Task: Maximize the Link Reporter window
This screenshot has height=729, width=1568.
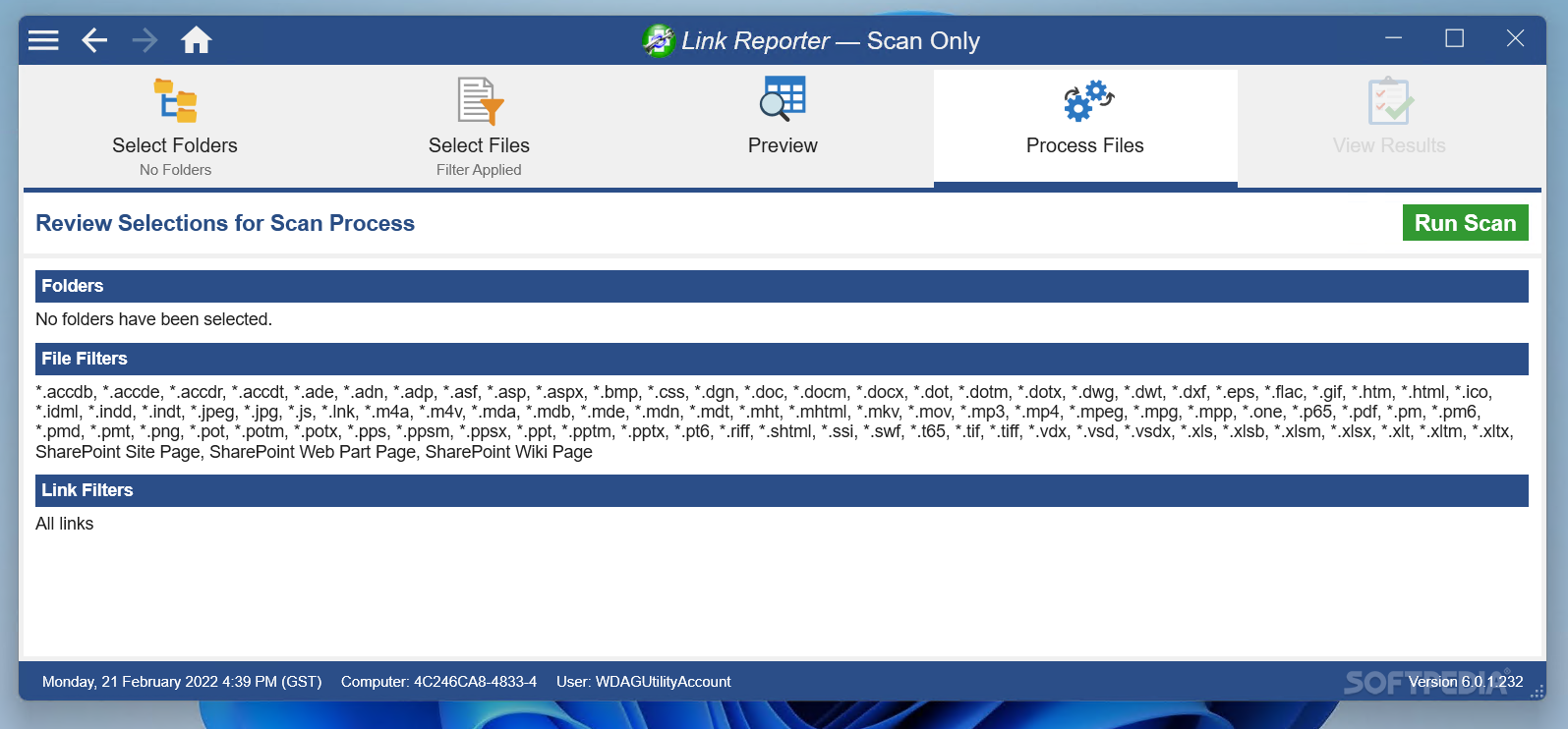Action: tap(1454, 38)
